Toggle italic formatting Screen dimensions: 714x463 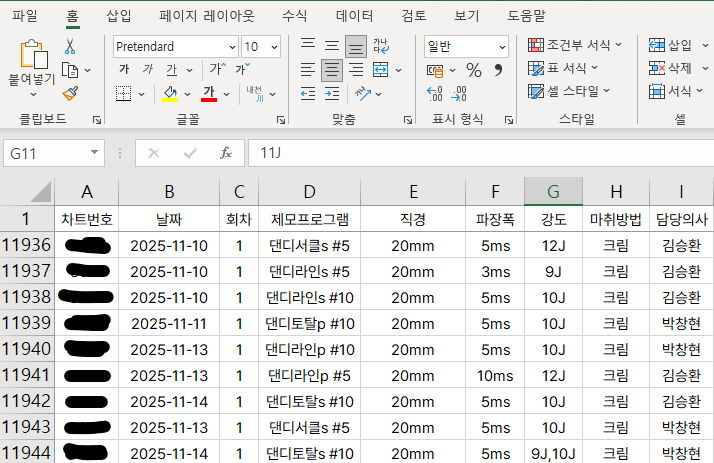tap(148, 70)
